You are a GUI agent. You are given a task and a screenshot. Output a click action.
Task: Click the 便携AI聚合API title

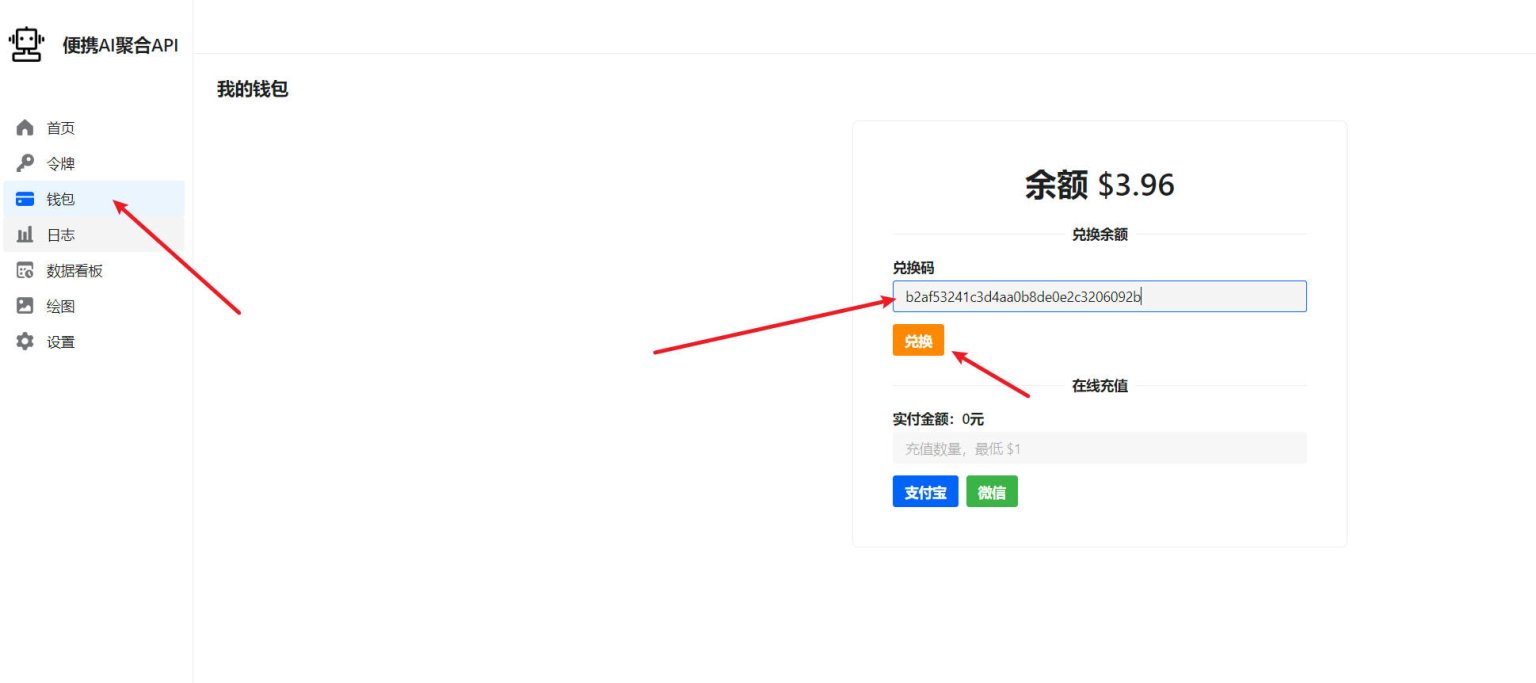[x=120, y=44]
